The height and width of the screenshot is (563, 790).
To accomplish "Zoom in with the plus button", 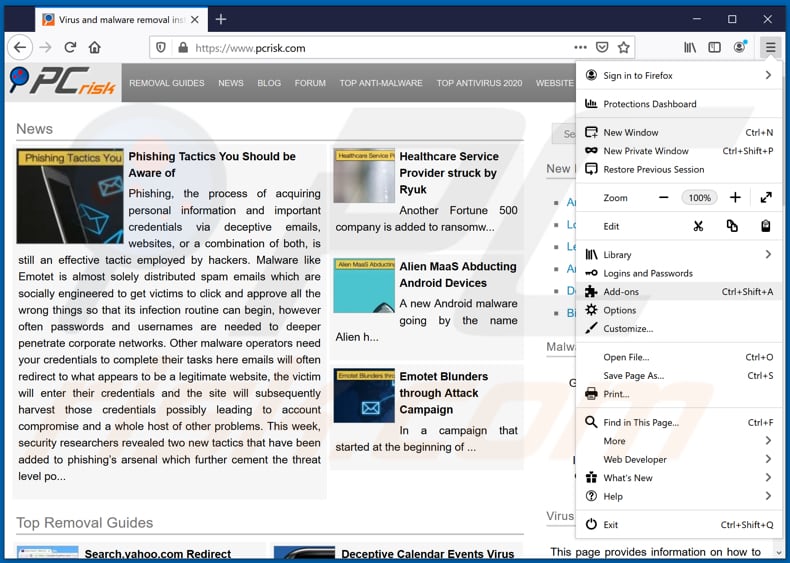I will [735, 198].
